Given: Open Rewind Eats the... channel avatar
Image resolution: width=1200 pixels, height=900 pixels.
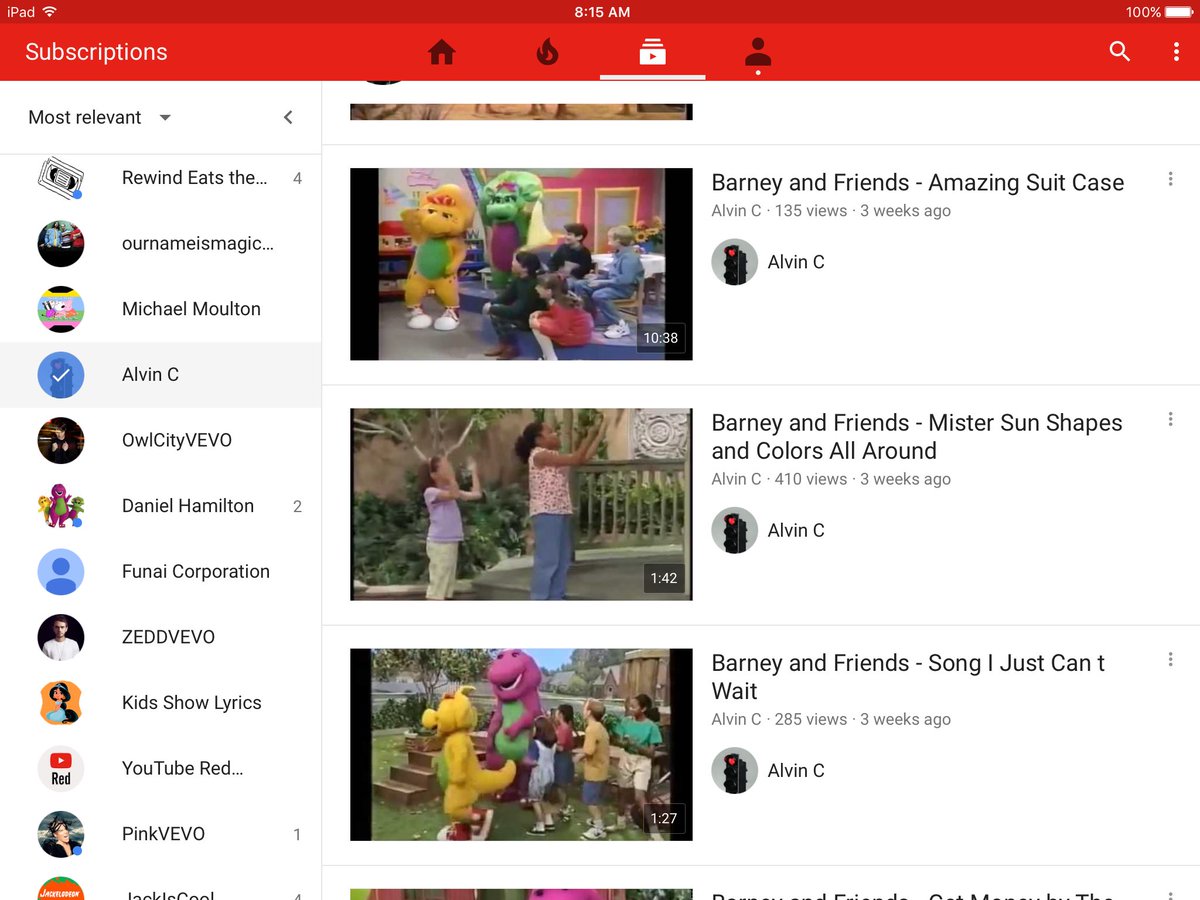Looking at the screenshot, I should [x=61, y=178].
